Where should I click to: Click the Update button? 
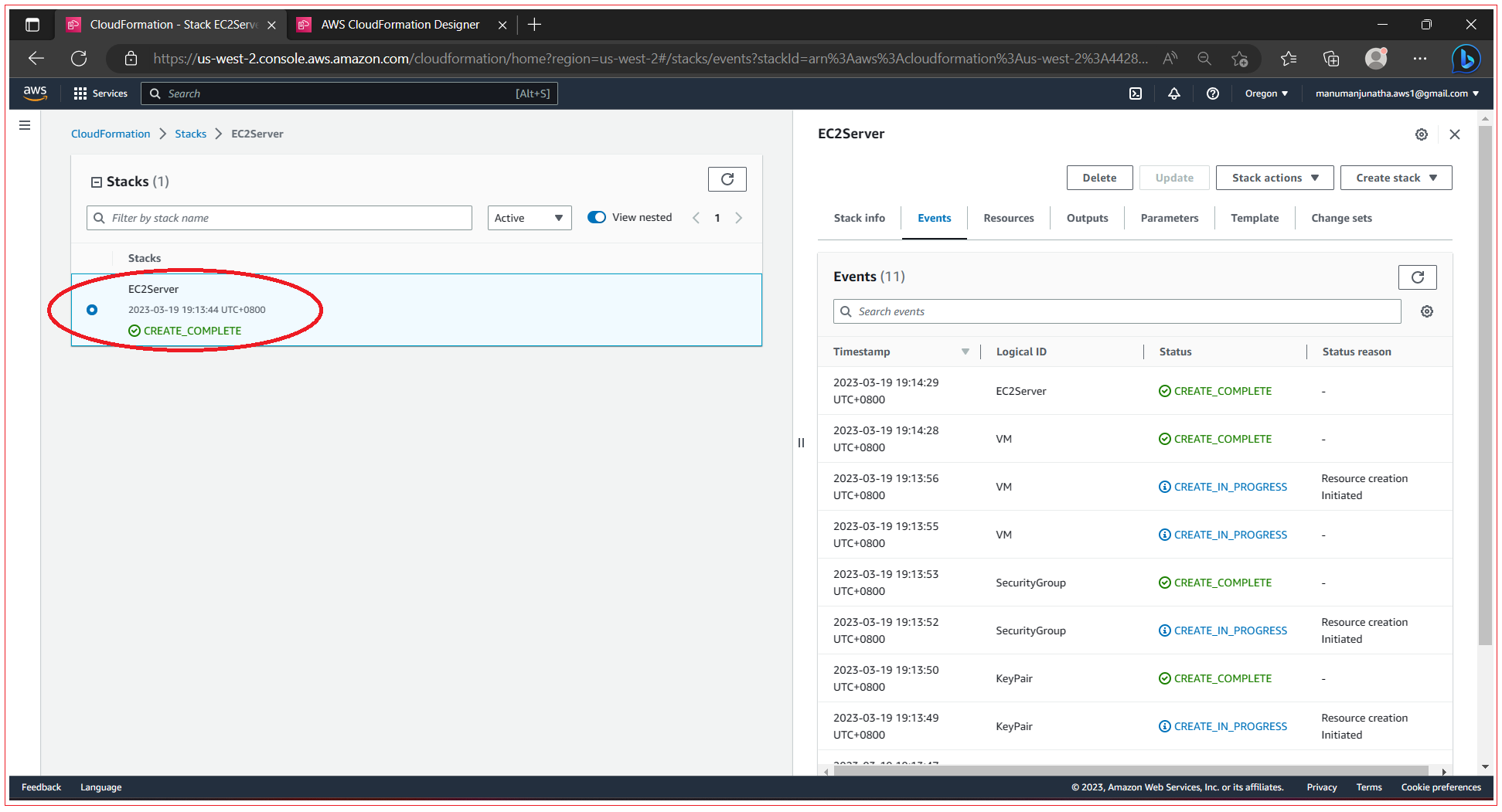click(1174, 178)
